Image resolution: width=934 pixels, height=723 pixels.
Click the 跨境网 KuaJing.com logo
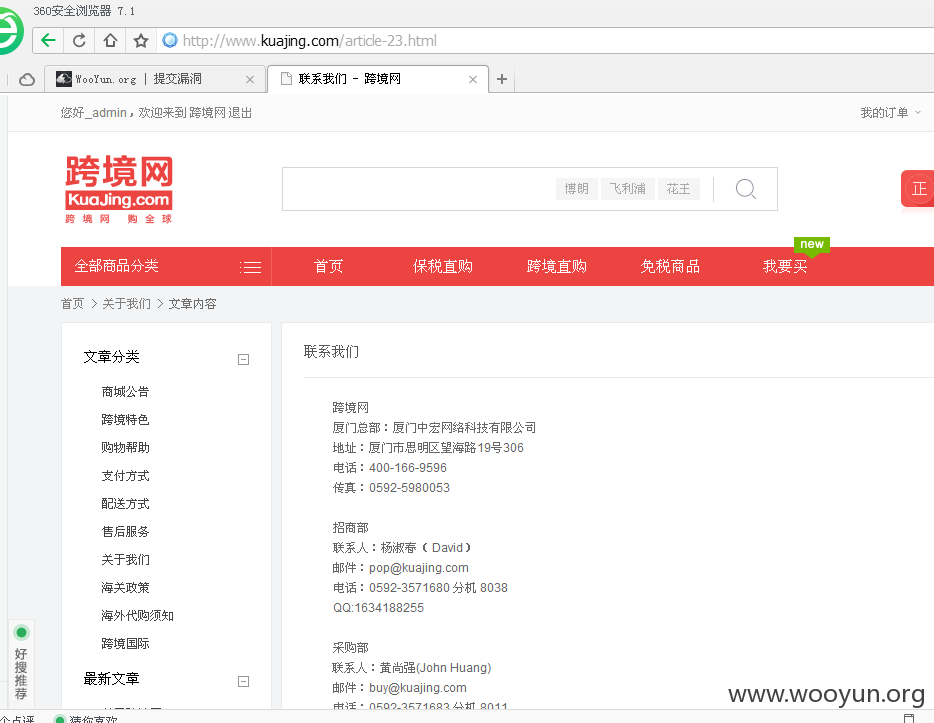[119, 189]
